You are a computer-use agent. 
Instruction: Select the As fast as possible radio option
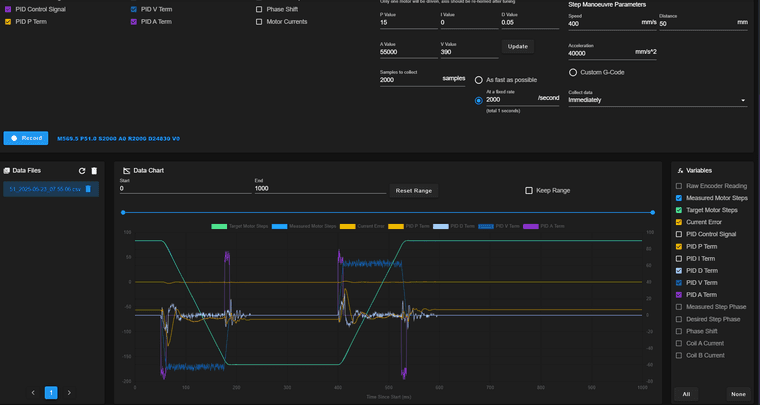click(x=479, y=80)
